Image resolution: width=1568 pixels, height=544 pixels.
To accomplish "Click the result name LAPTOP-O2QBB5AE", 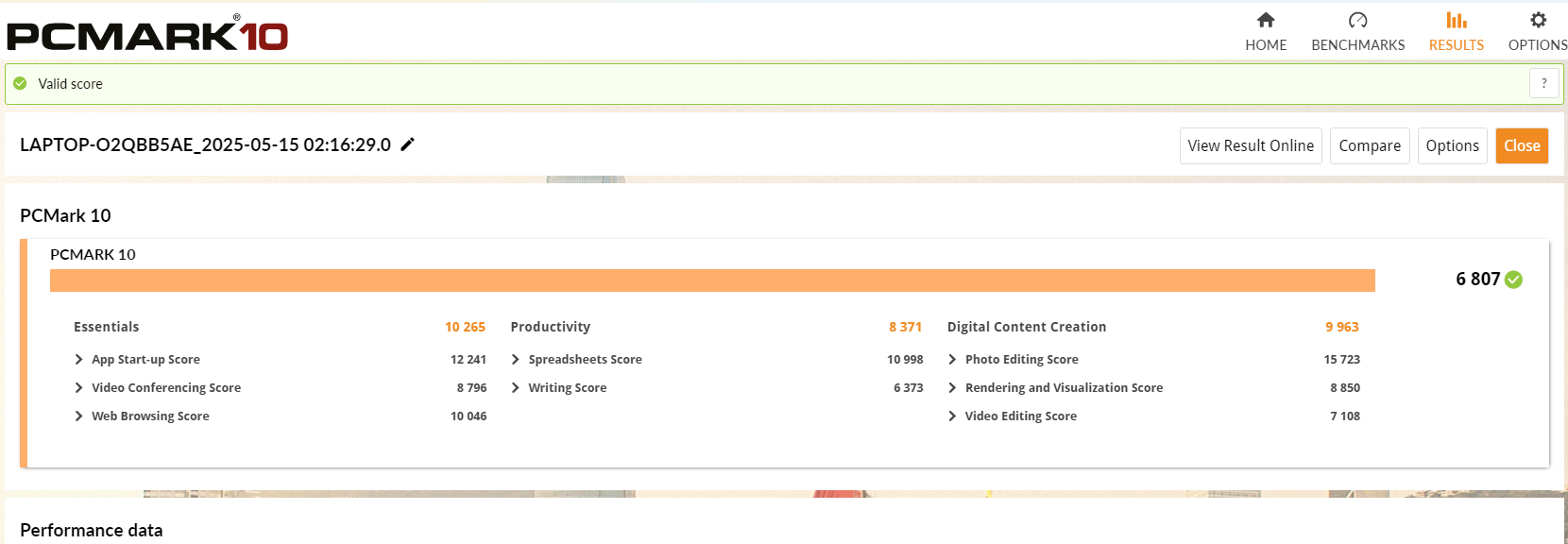I will [205, 144].
